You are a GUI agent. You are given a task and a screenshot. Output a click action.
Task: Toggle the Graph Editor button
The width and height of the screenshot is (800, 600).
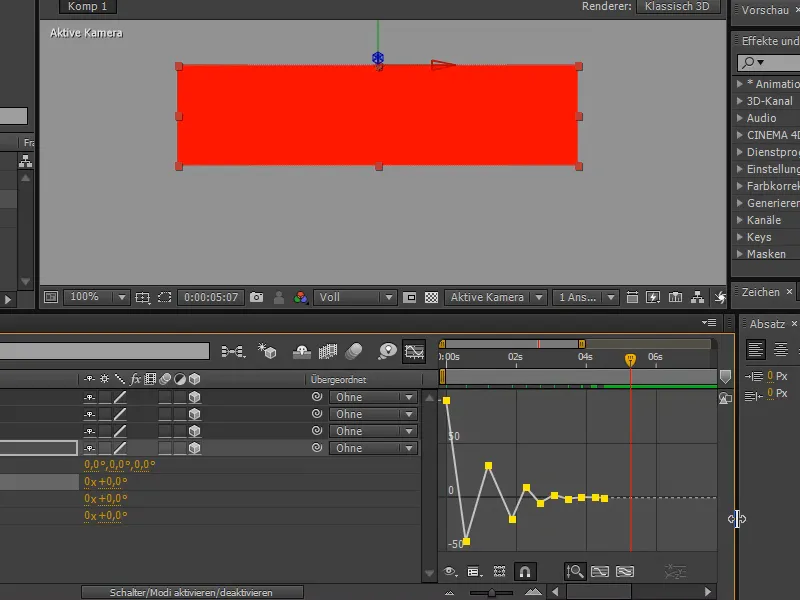coord(414,352)
